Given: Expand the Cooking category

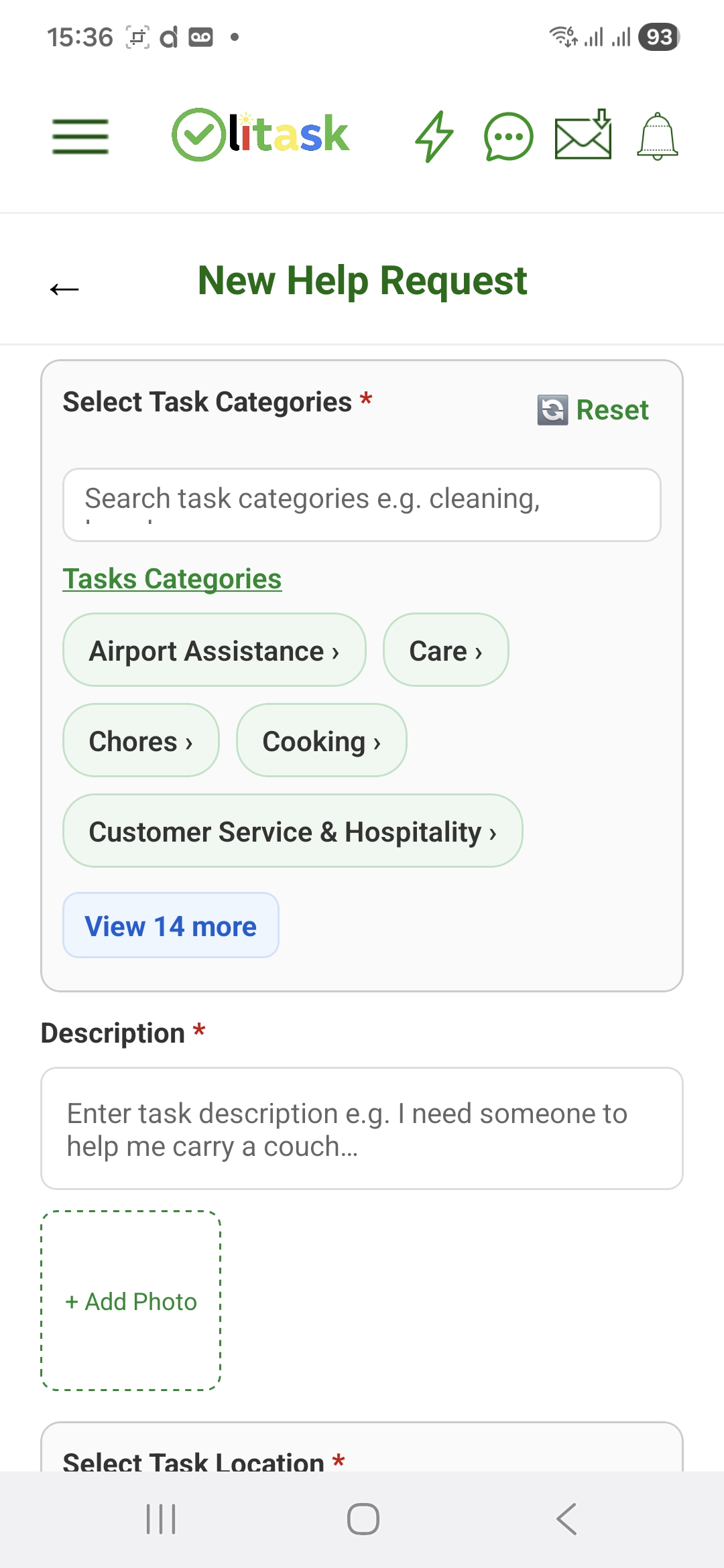Looking at the screenshot, I should 321,740.
